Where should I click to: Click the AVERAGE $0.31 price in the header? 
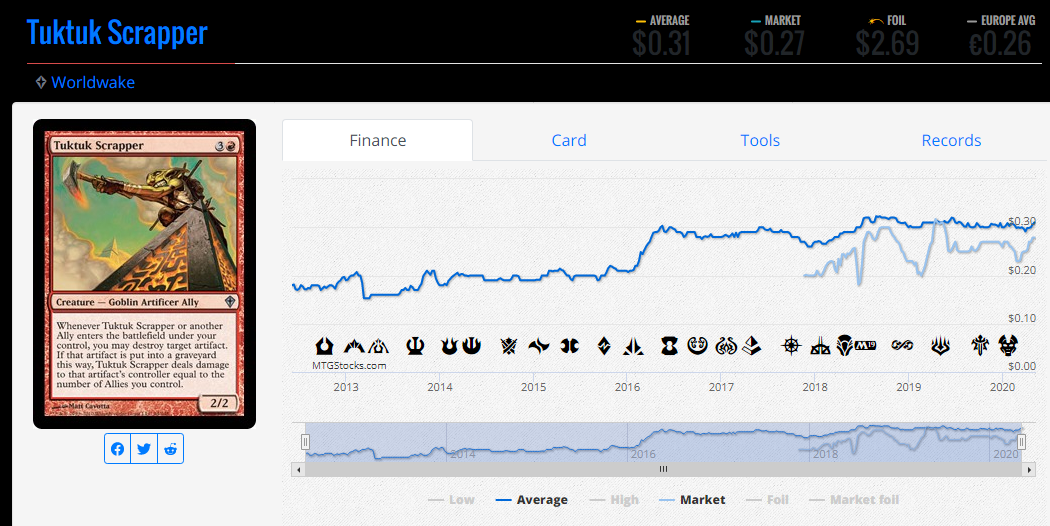[x=662, y=37]
